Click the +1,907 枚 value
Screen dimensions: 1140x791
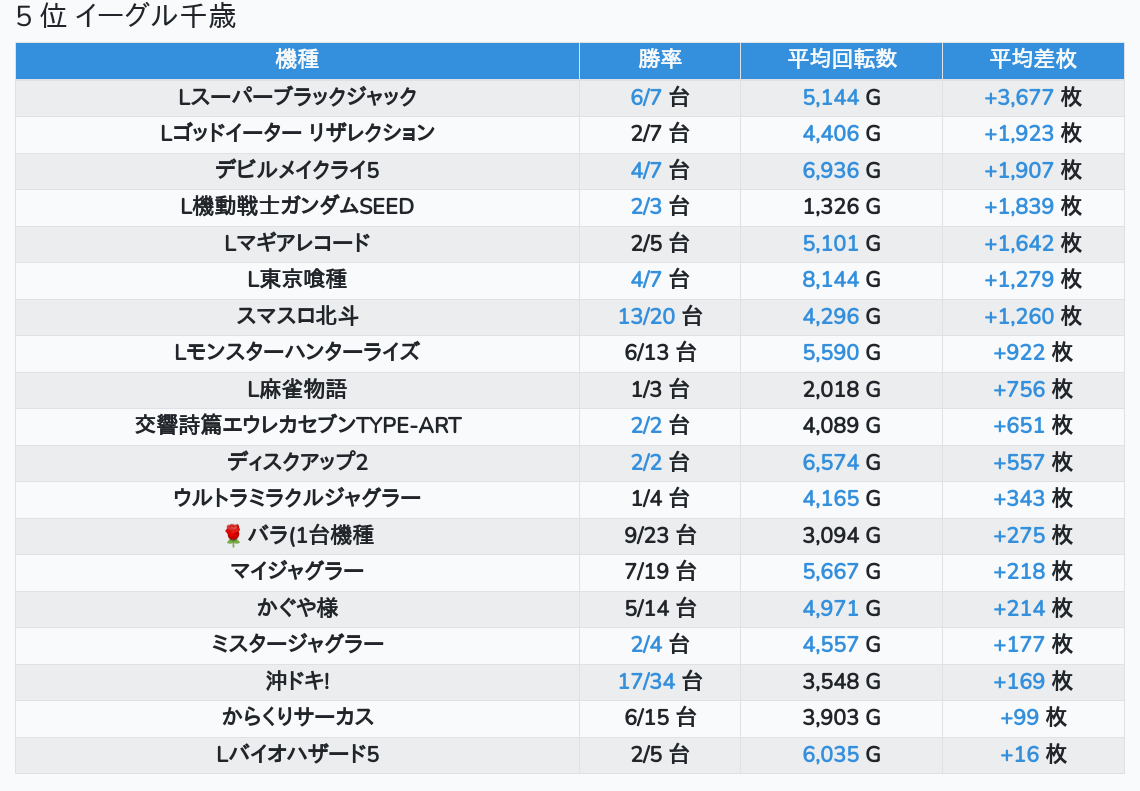pyautogui.click(x=1032, y=170)
